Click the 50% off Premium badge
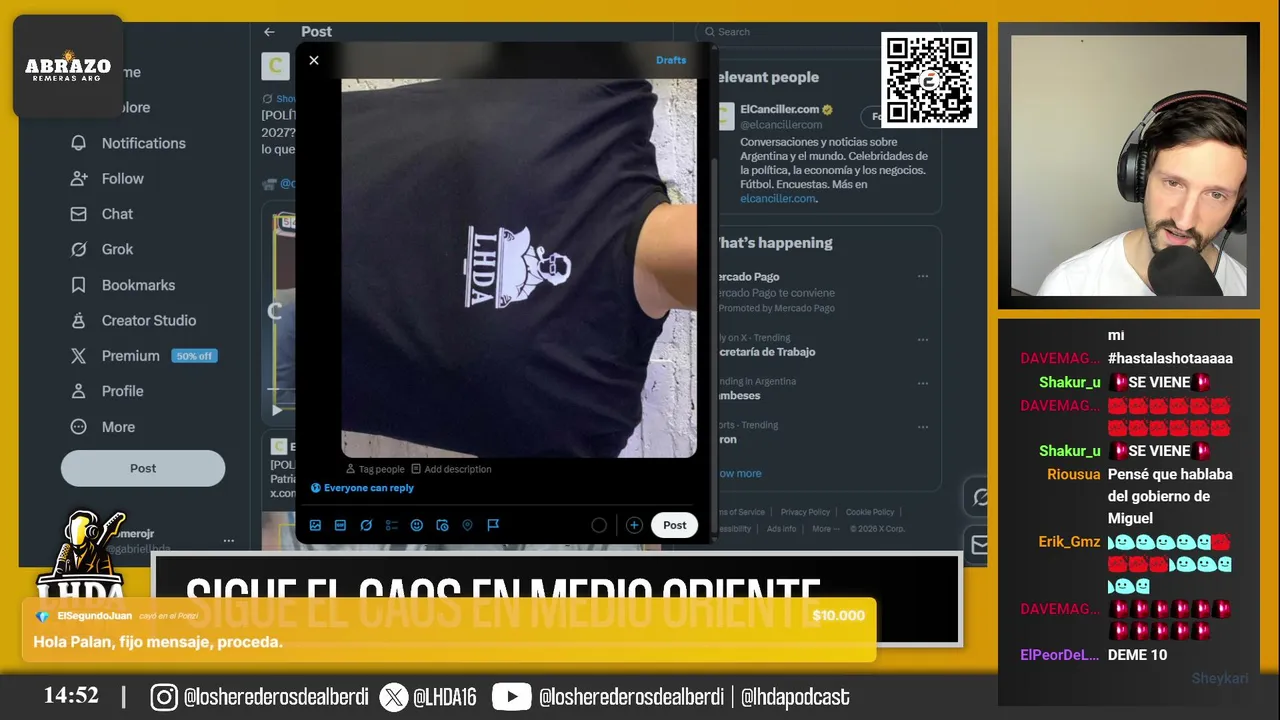 coord(193,356)
